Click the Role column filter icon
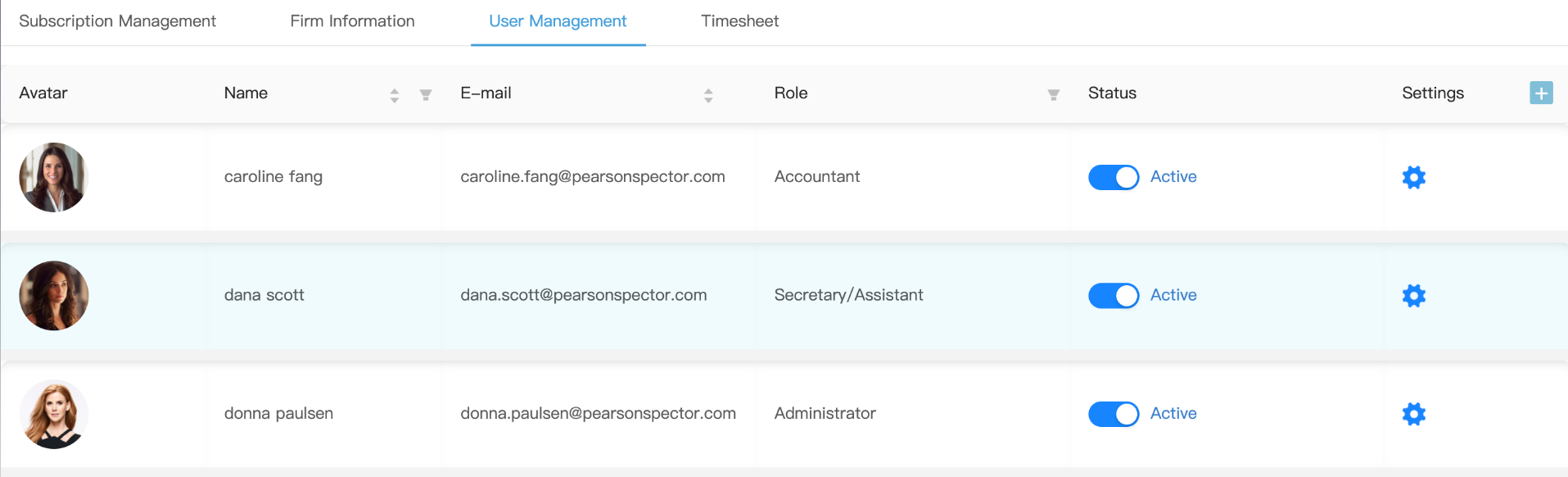This screenshot has width=1568, height=477. (x=1053, y=95)
